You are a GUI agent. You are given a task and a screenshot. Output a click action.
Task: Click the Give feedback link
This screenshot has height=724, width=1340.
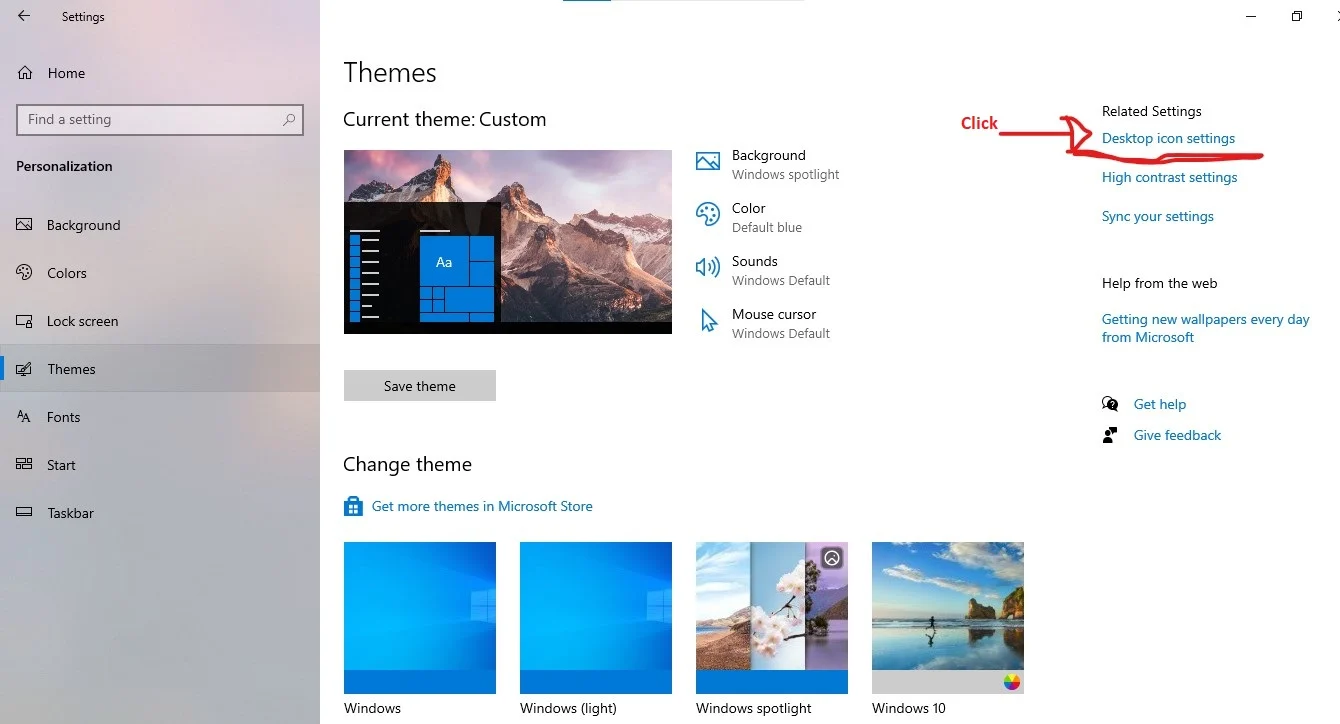[1177, 435]
